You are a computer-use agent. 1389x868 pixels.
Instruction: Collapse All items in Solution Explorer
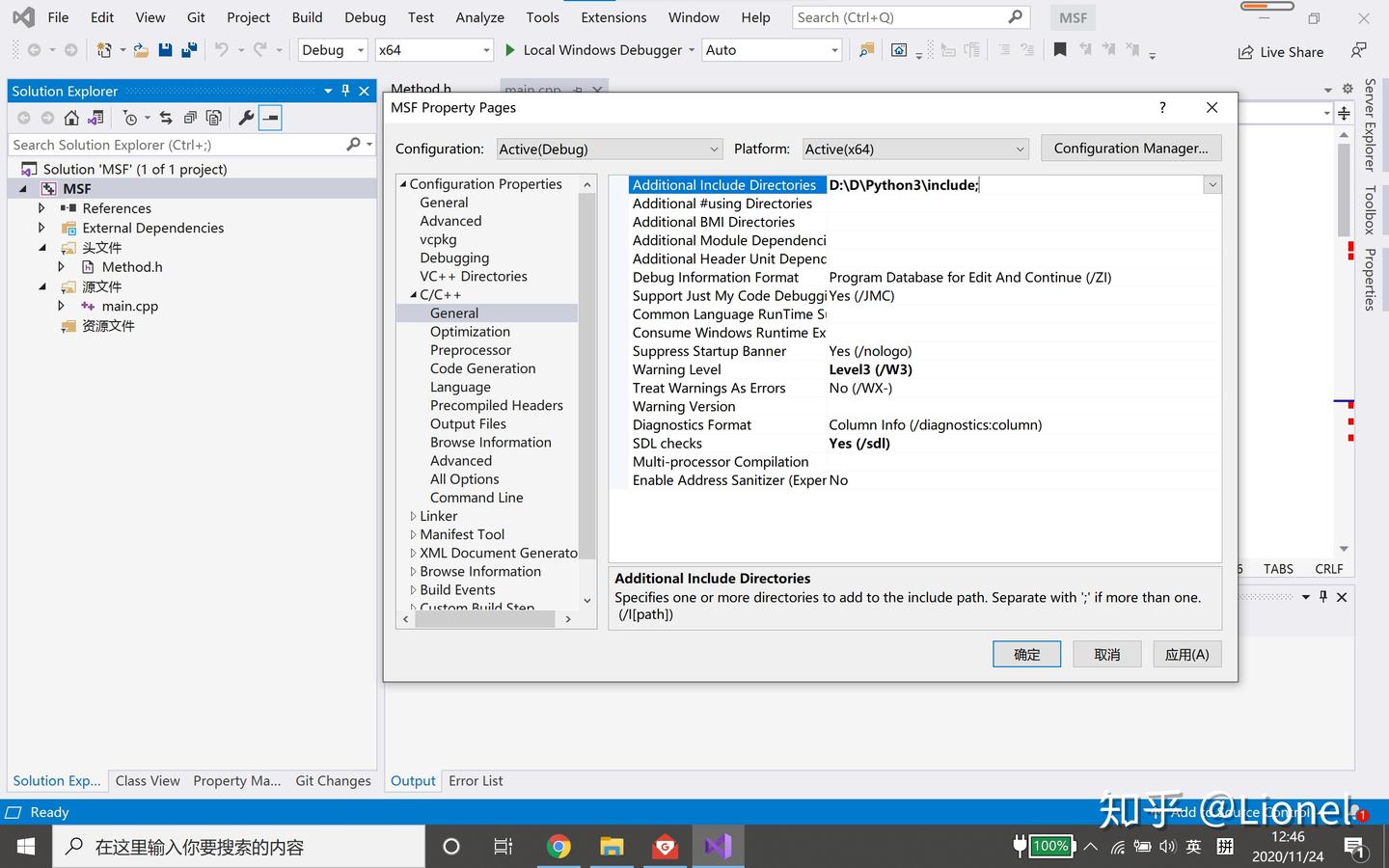point(191,118)
